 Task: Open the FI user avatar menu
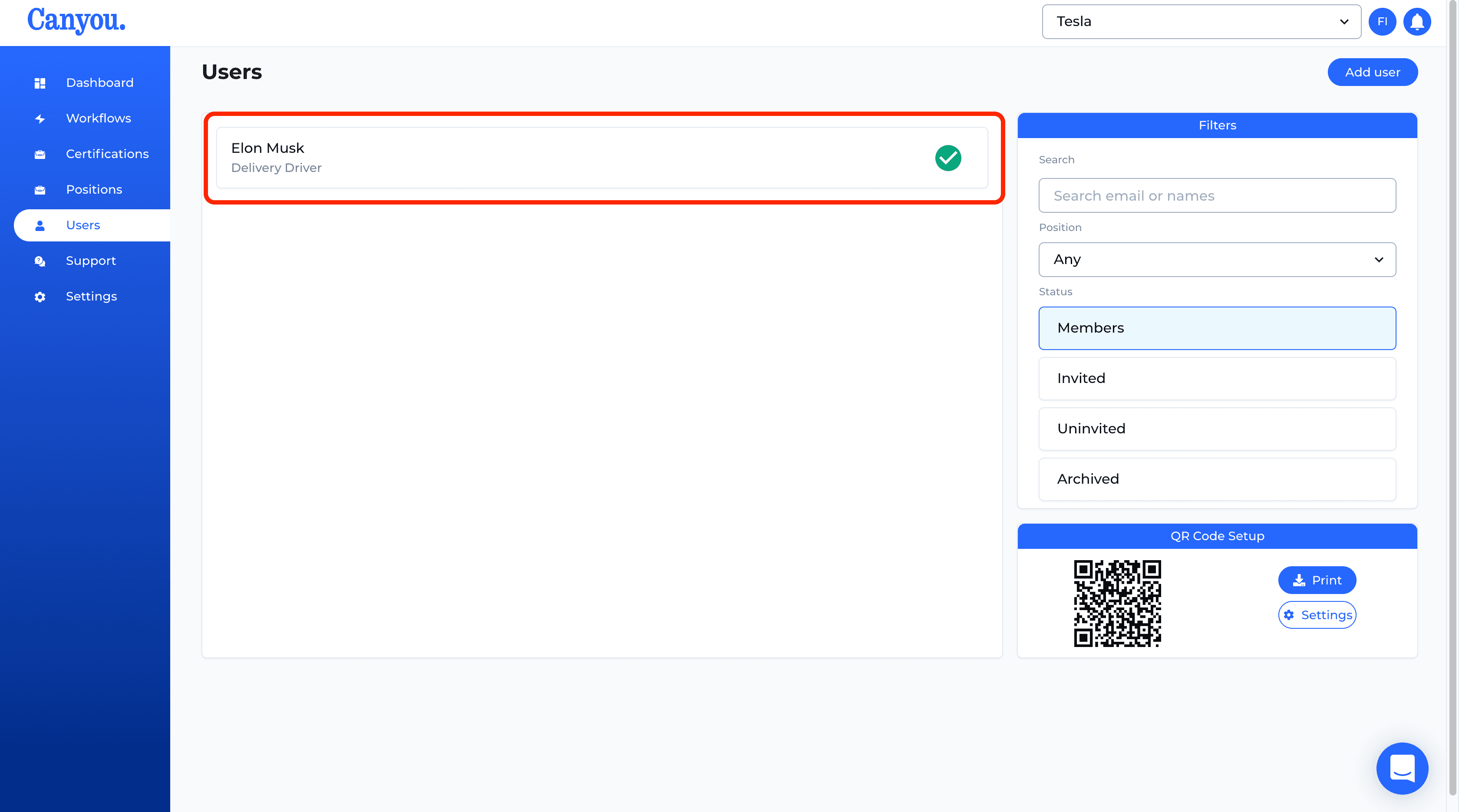(1382, 22)
